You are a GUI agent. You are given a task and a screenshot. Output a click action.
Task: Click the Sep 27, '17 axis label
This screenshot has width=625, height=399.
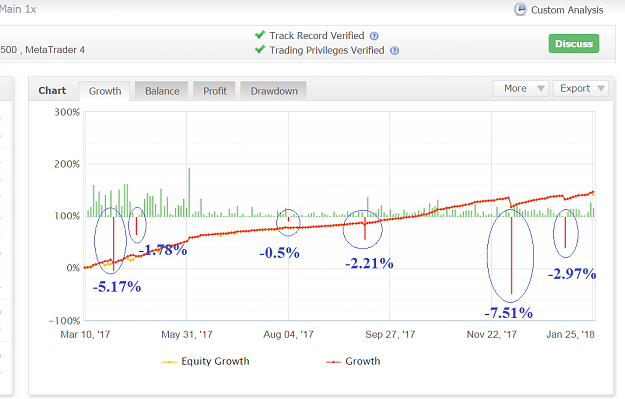point(390,334)
